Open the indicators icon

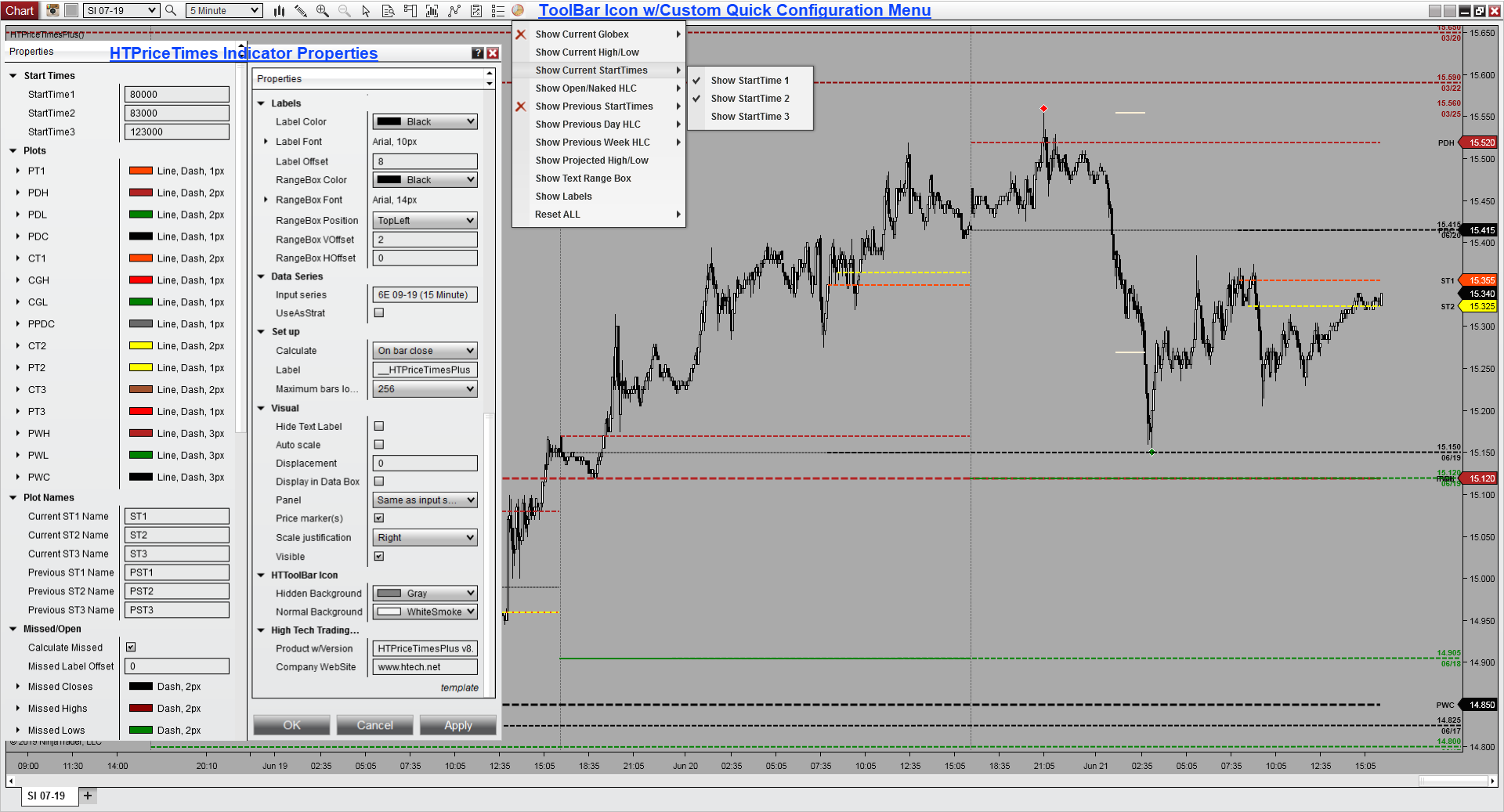pos(454,10)
